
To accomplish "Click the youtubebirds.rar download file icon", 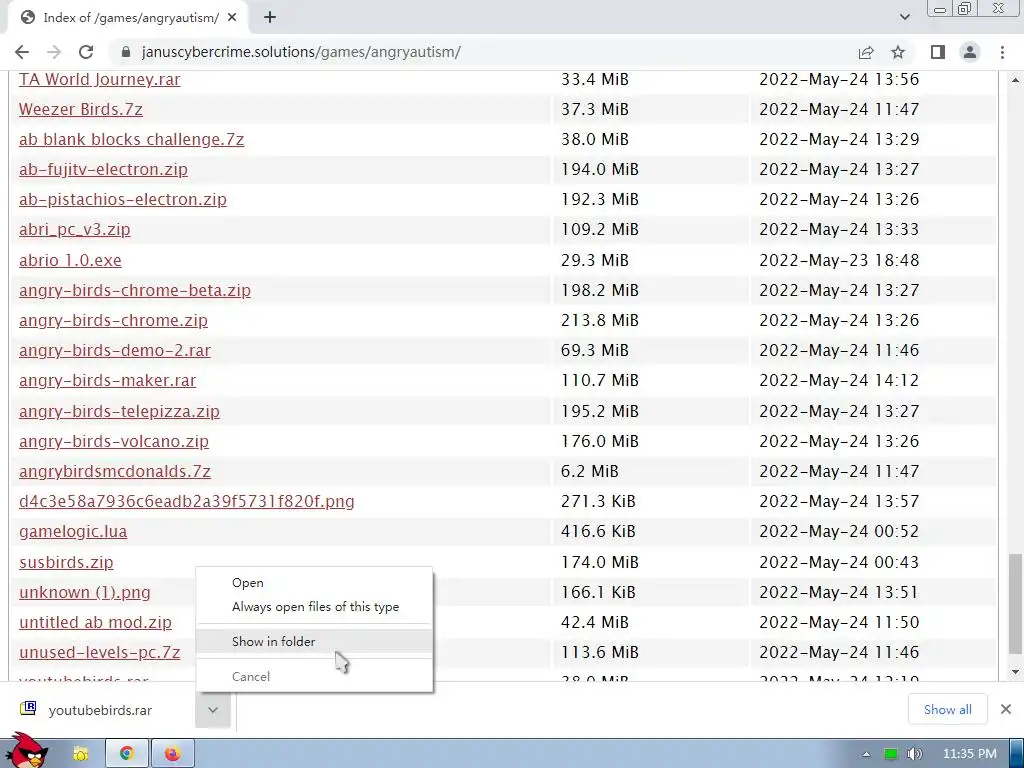I will (x=28, y=709).
